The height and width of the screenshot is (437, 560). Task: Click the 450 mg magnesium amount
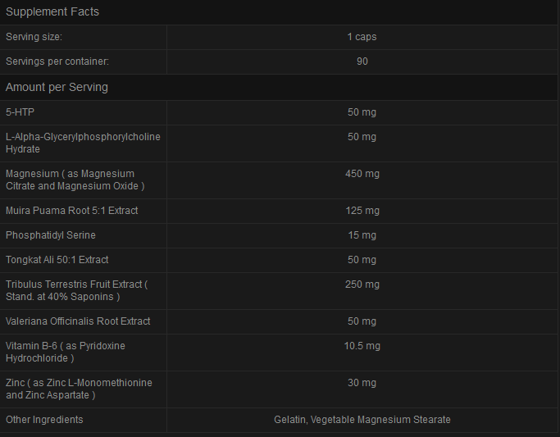362,174
